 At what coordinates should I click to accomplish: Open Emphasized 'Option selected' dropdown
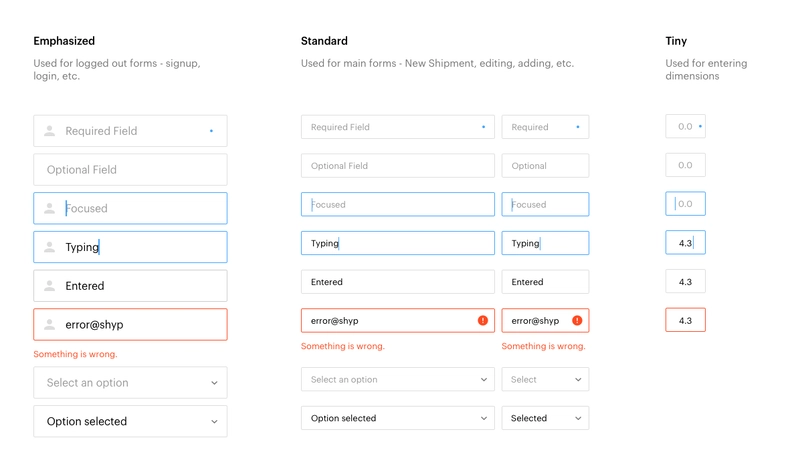[131, 421]
